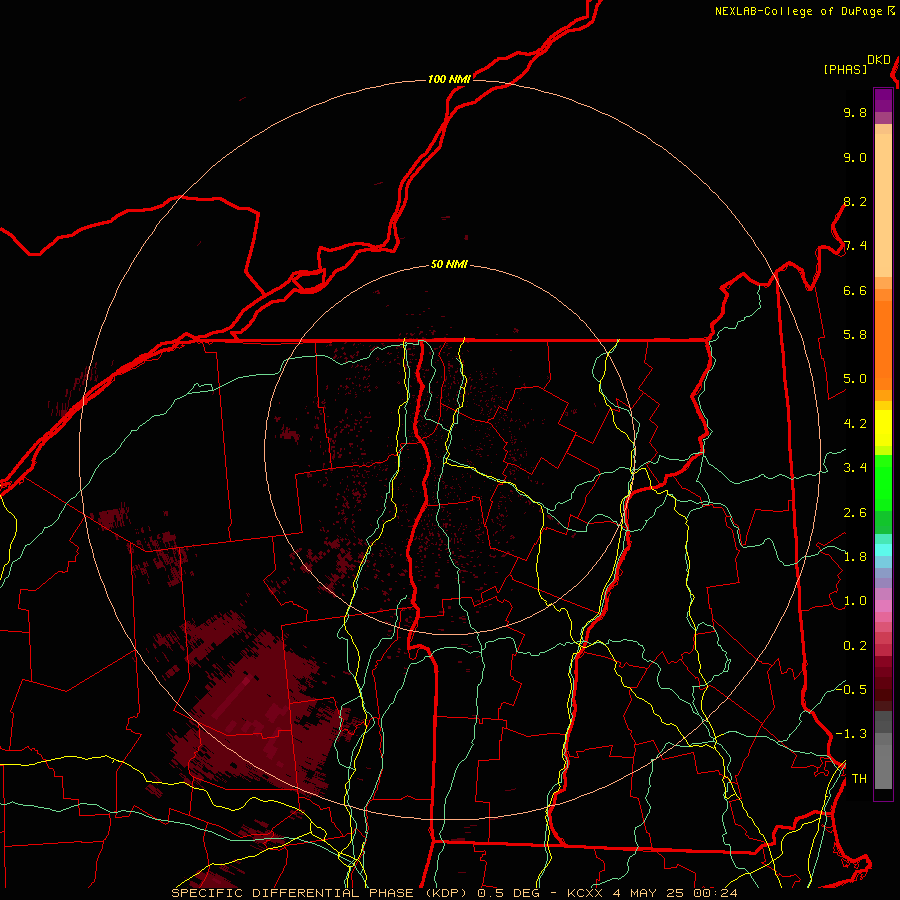Click the 3.4 value on the color scale
Viewport: 900px width, 900px height.
pyautogui.click(x=855, y=467)
